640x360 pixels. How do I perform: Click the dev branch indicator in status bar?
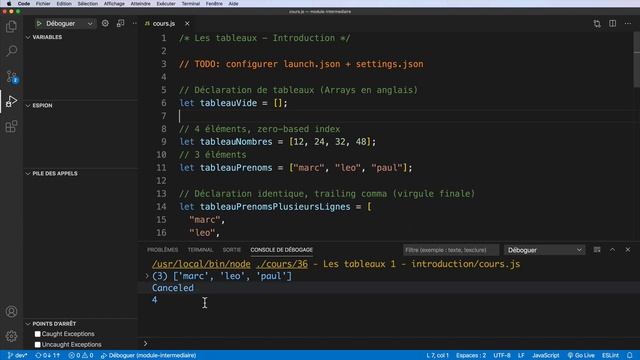point(17,356)
